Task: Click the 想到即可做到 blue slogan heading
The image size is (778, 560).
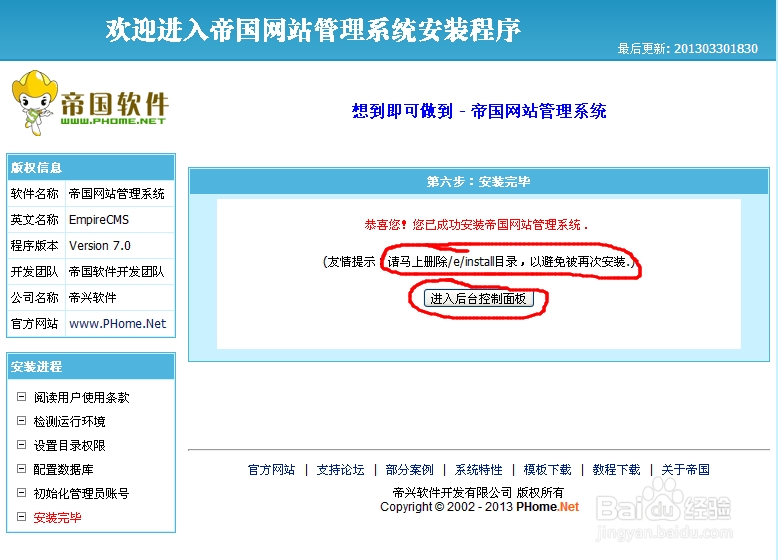Action: 479,111
